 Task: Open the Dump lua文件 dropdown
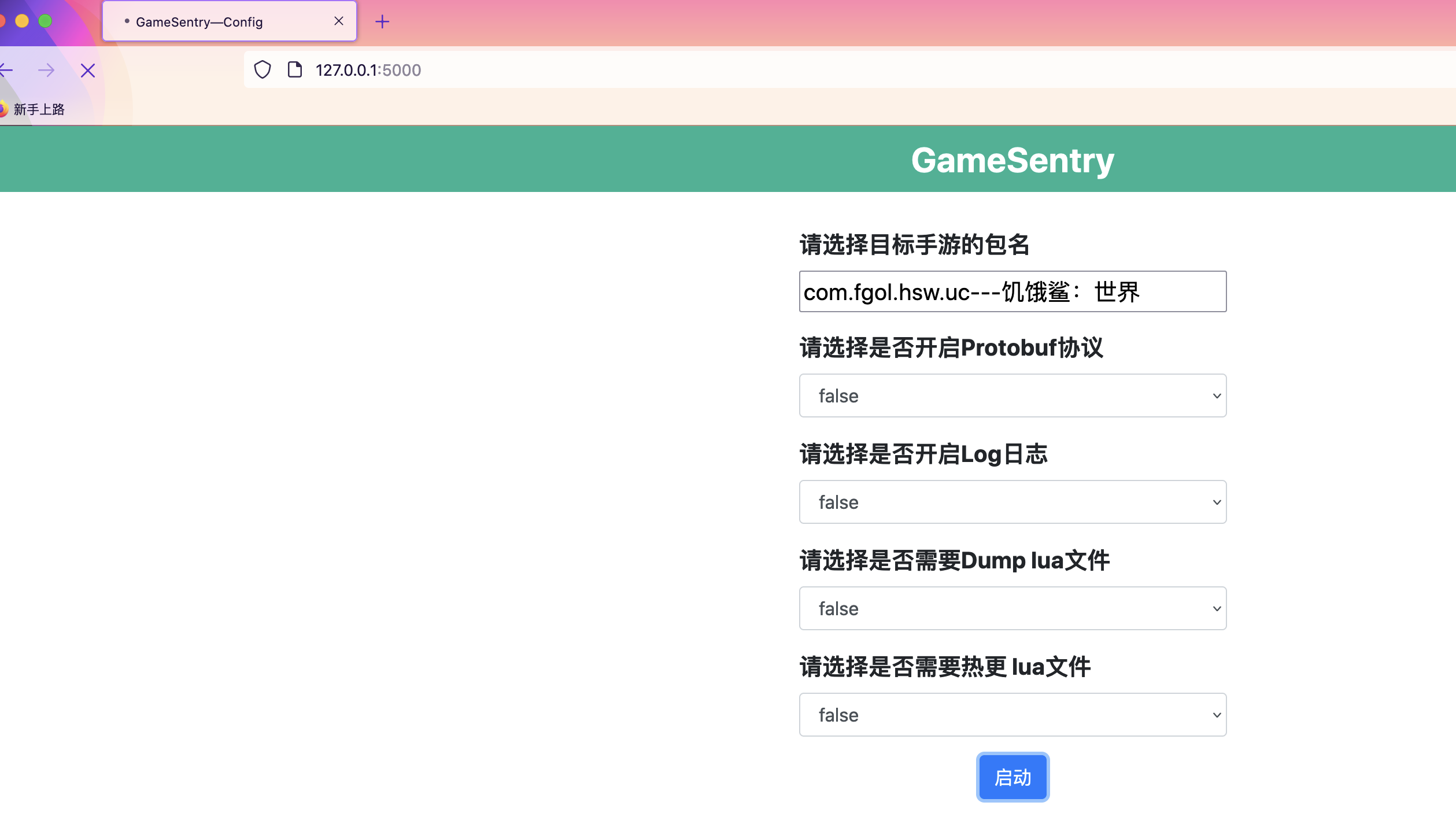1012,608
